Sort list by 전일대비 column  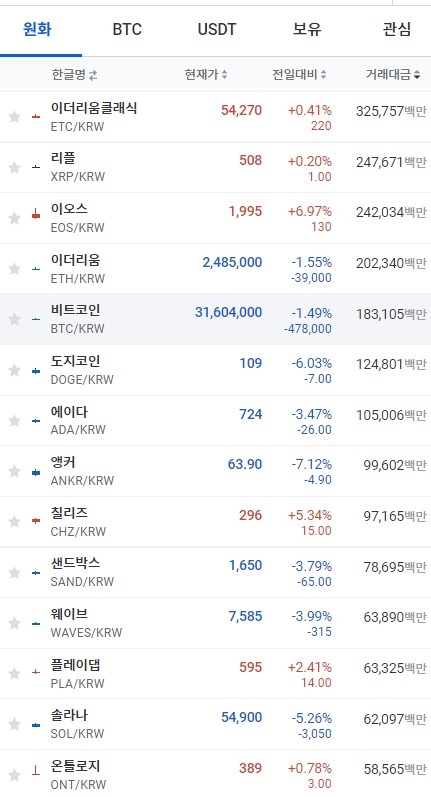pyautogui.click(x=299, y=75)
